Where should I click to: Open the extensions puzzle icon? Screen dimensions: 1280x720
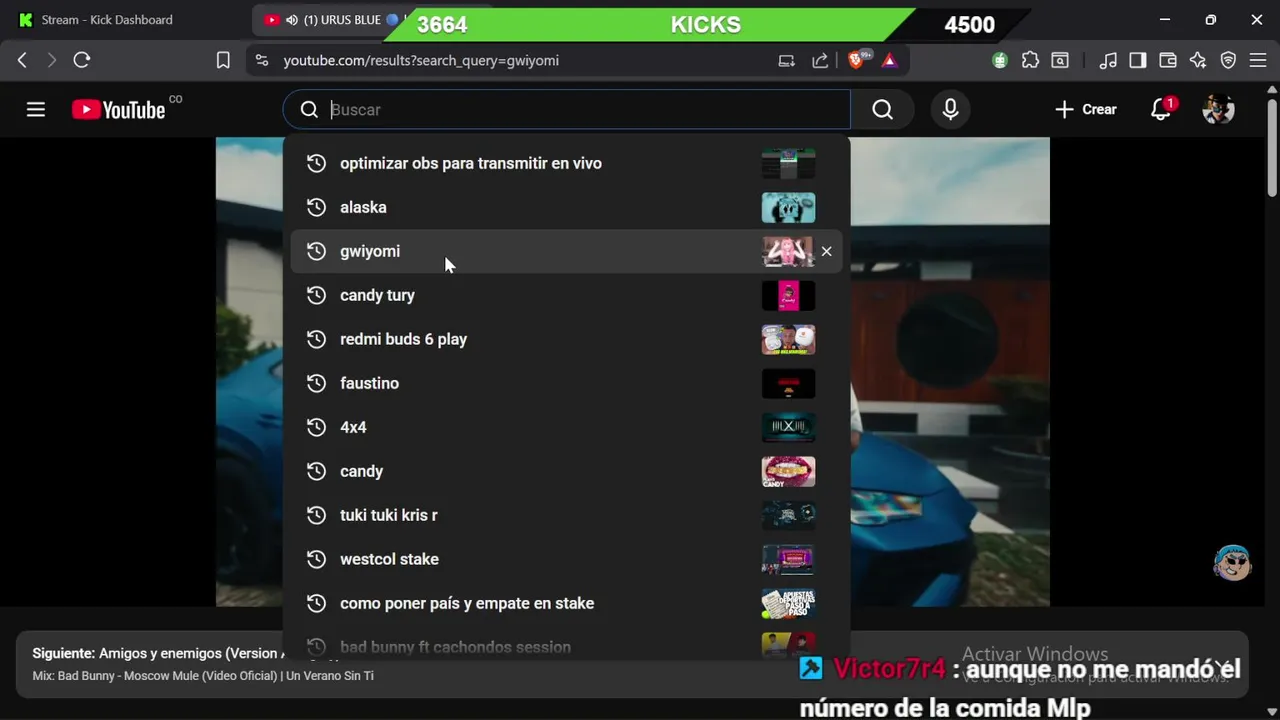click(1030, 60)
